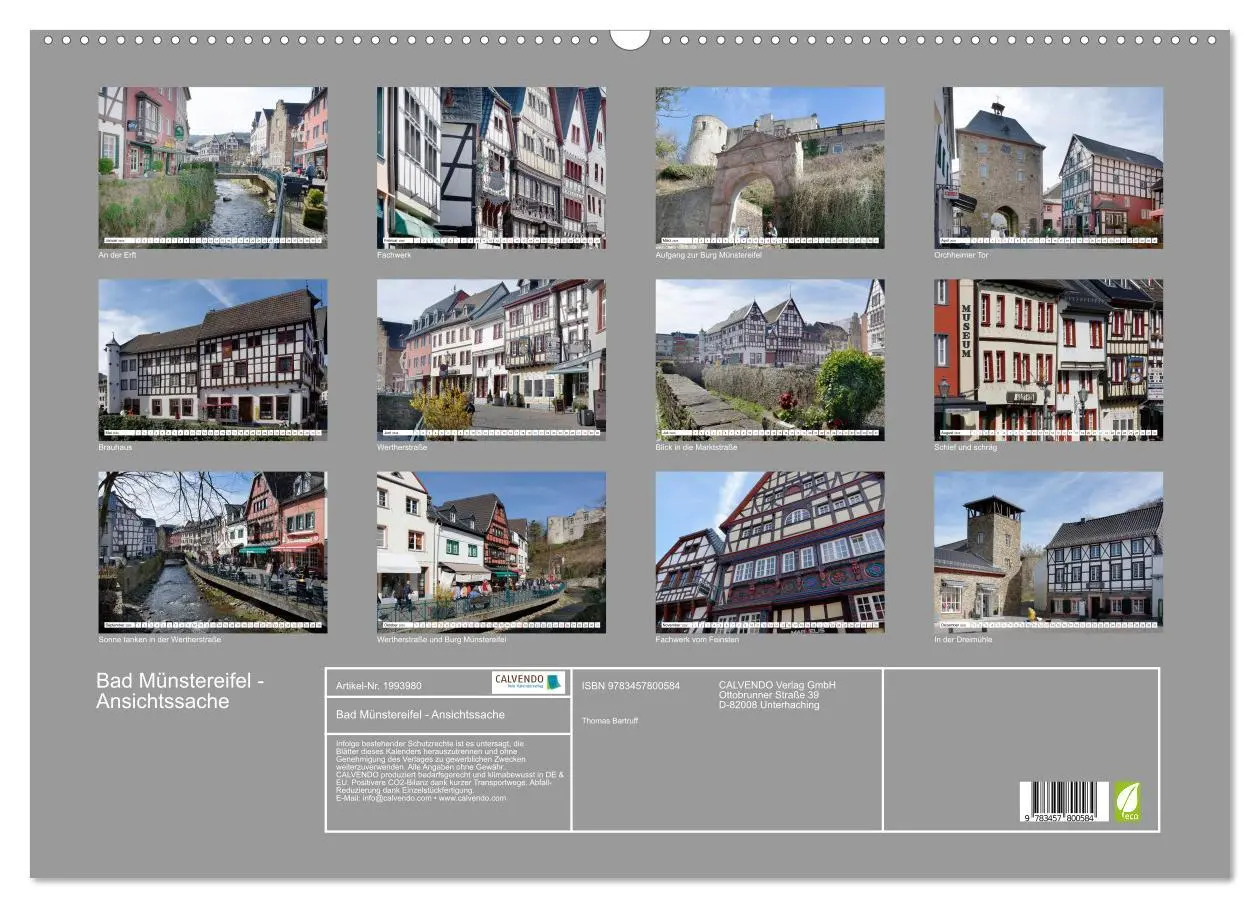Click the green eco leaf icon
The width and height of the screenshot is (1260, 908).
point(1127,802)
